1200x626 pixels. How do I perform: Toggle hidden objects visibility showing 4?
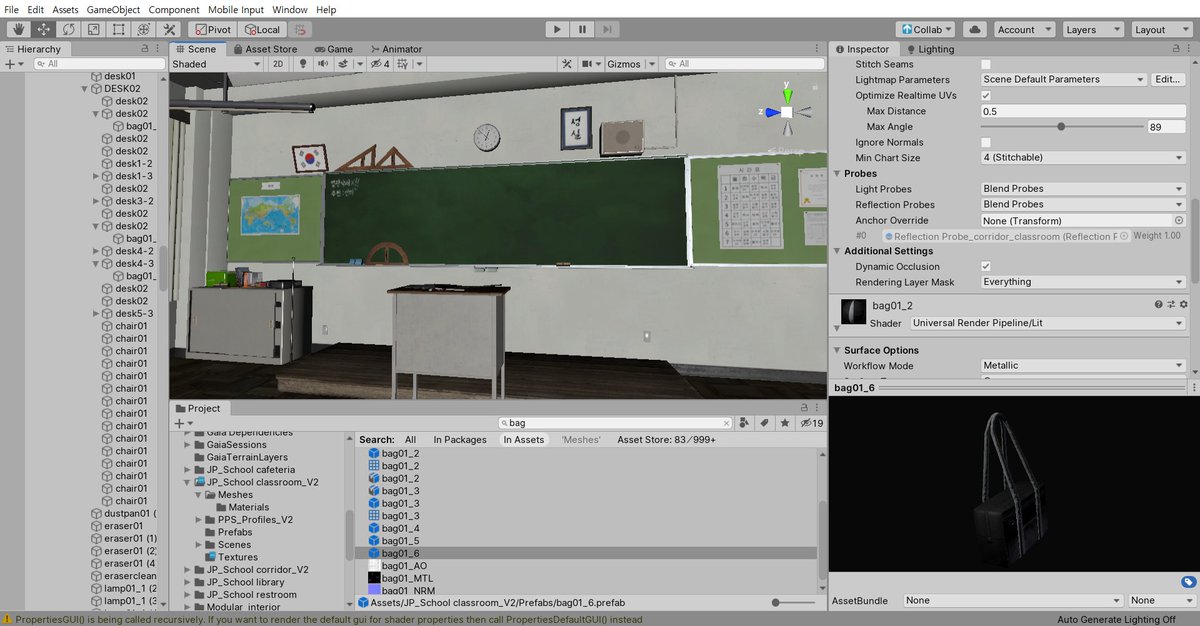[380, 64]
